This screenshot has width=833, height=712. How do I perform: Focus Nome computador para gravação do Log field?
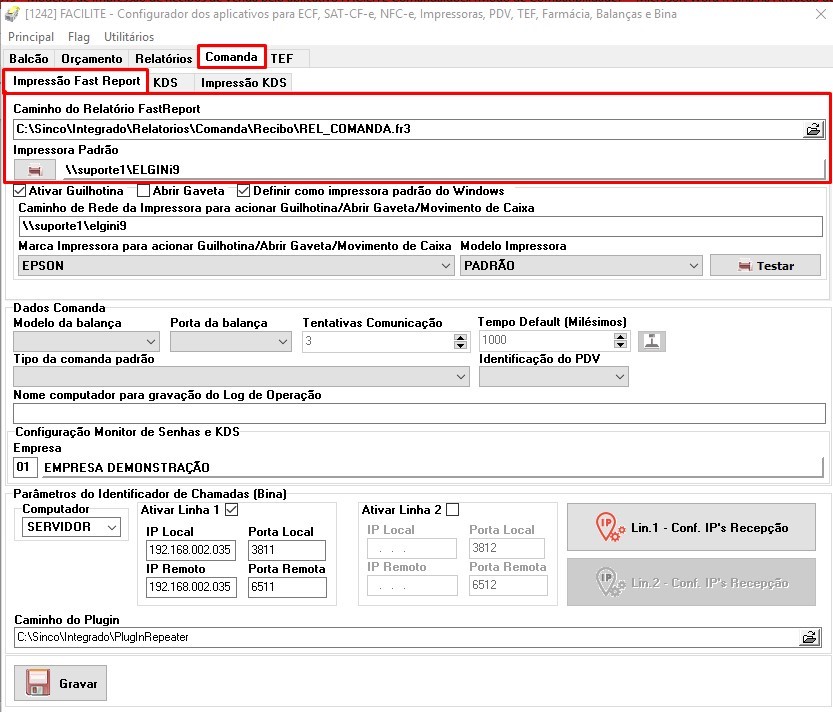point(419,413)
